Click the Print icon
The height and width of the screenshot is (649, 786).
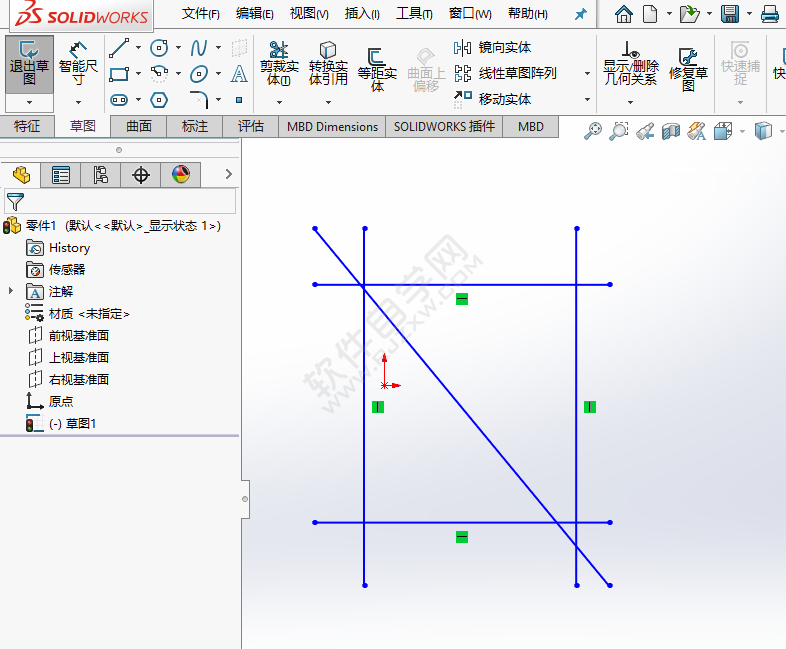coord(770,14)
